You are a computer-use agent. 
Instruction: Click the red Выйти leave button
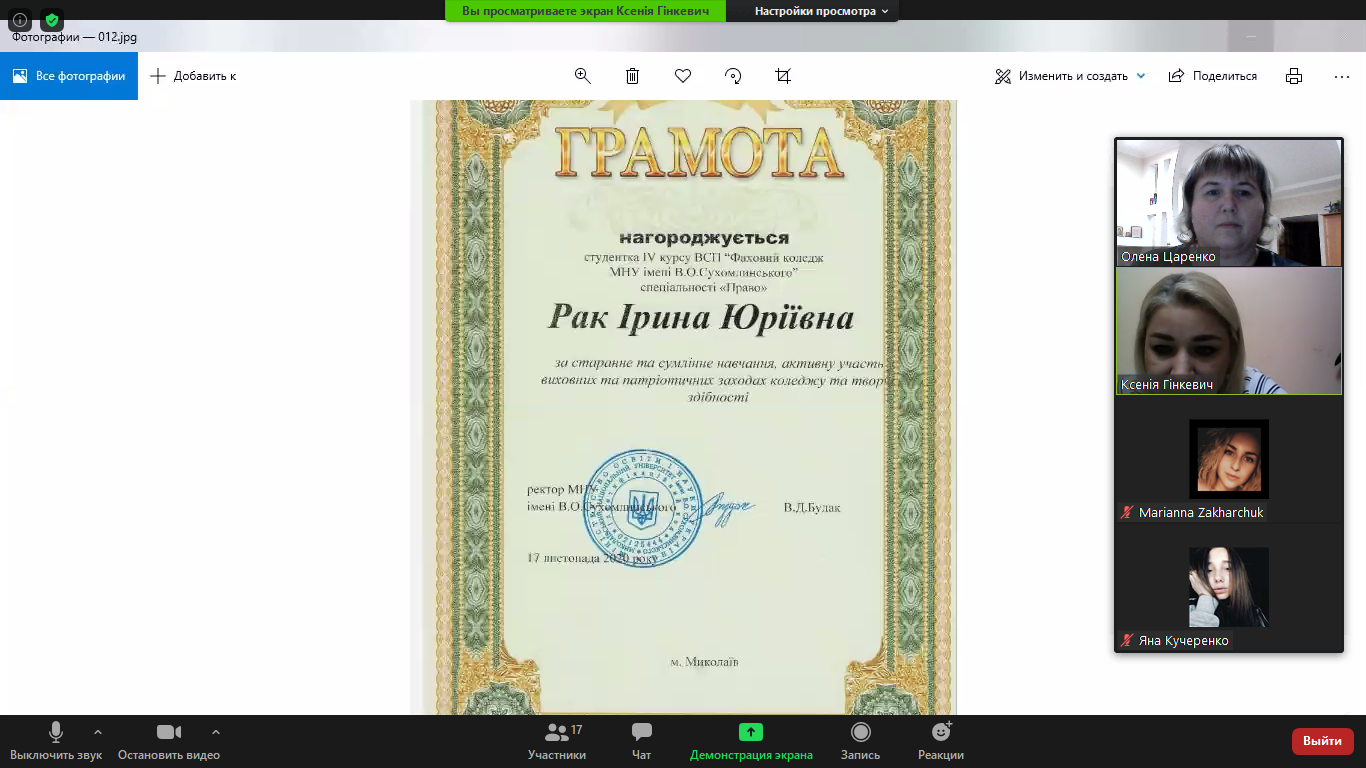coord(1322,741)
